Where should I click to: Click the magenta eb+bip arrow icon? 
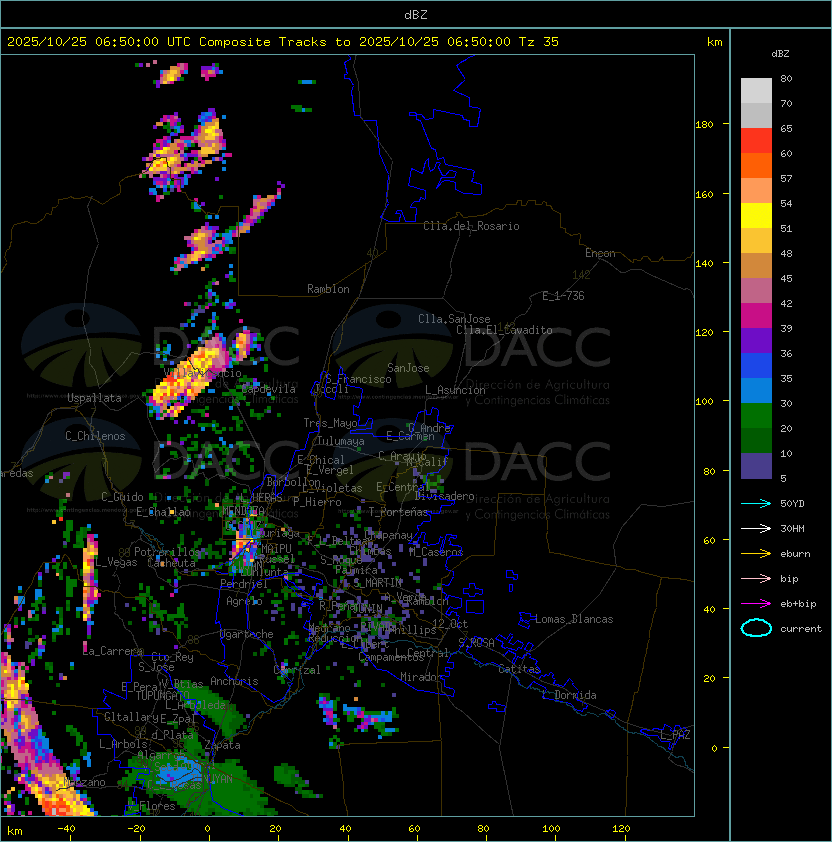756,604
